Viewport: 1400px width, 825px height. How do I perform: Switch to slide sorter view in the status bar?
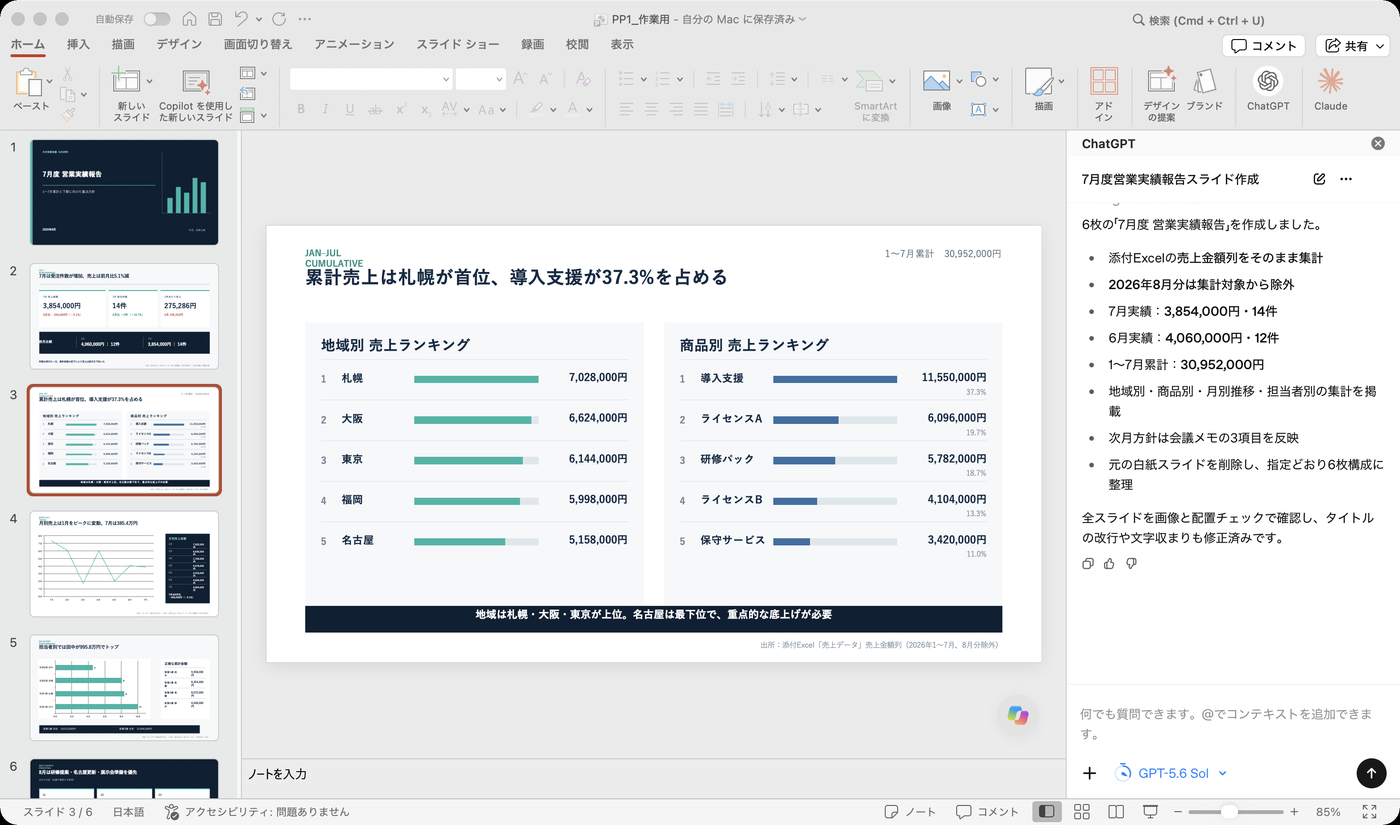tap(1081, 812)
